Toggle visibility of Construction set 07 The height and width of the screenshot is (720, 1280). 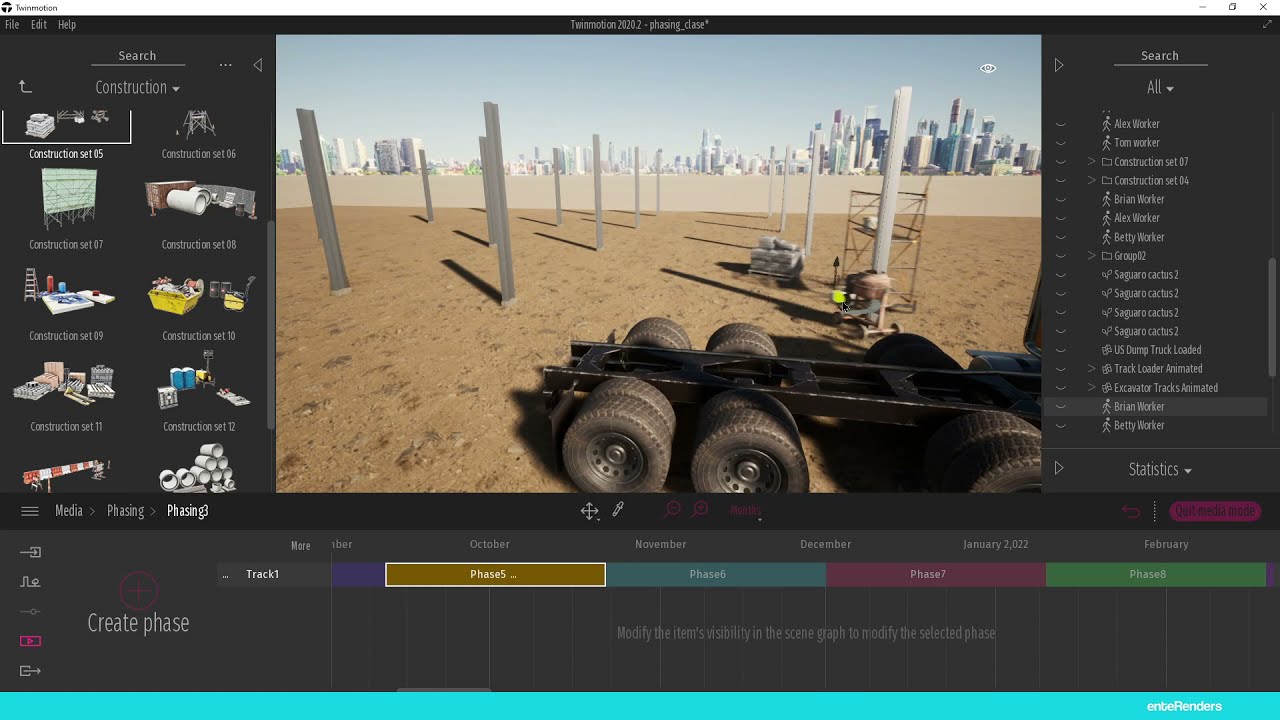(1061, 162)
